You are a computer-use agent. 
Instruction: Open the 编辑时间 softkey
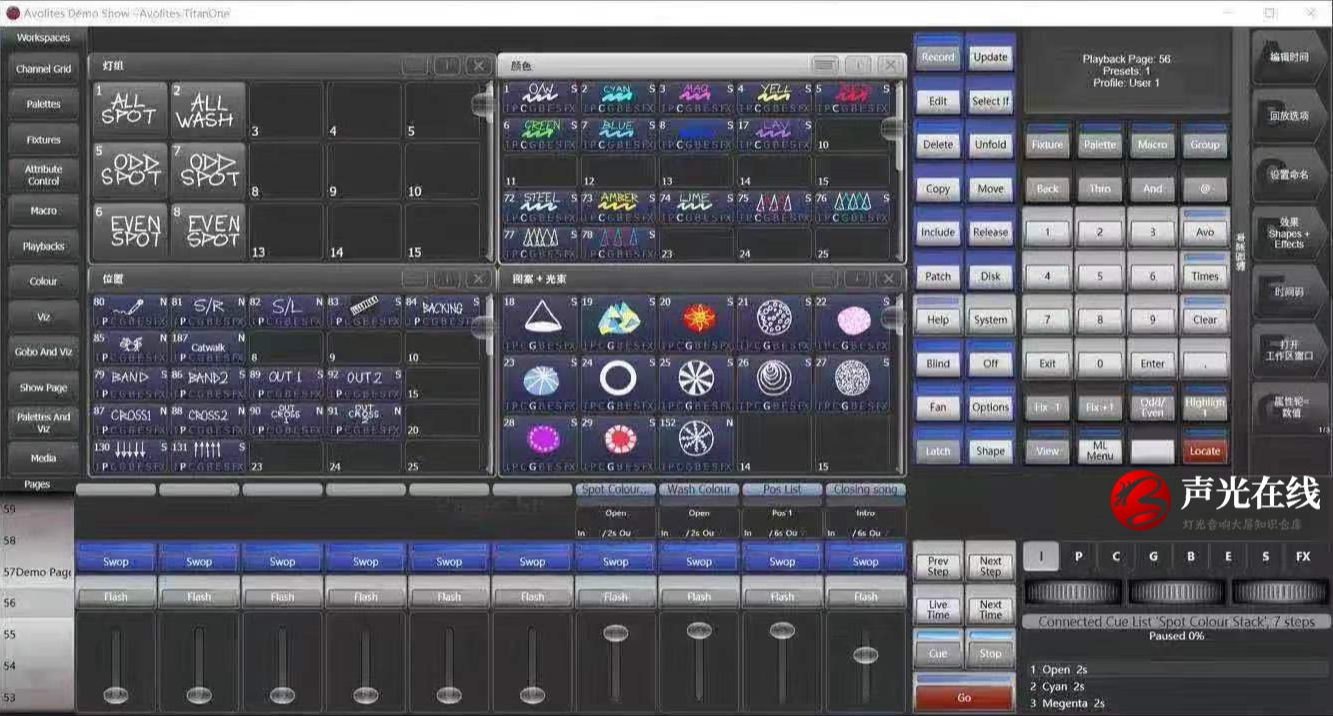1288,57
